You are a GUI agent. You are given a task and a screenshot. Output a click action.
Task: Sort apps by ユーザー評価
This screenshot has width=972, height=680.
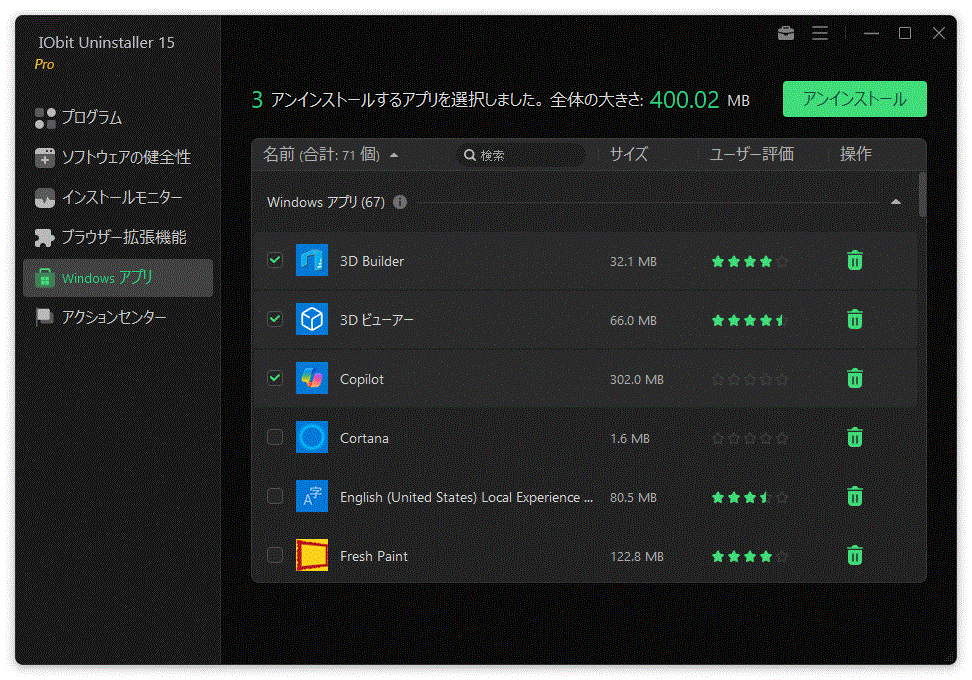751,154
